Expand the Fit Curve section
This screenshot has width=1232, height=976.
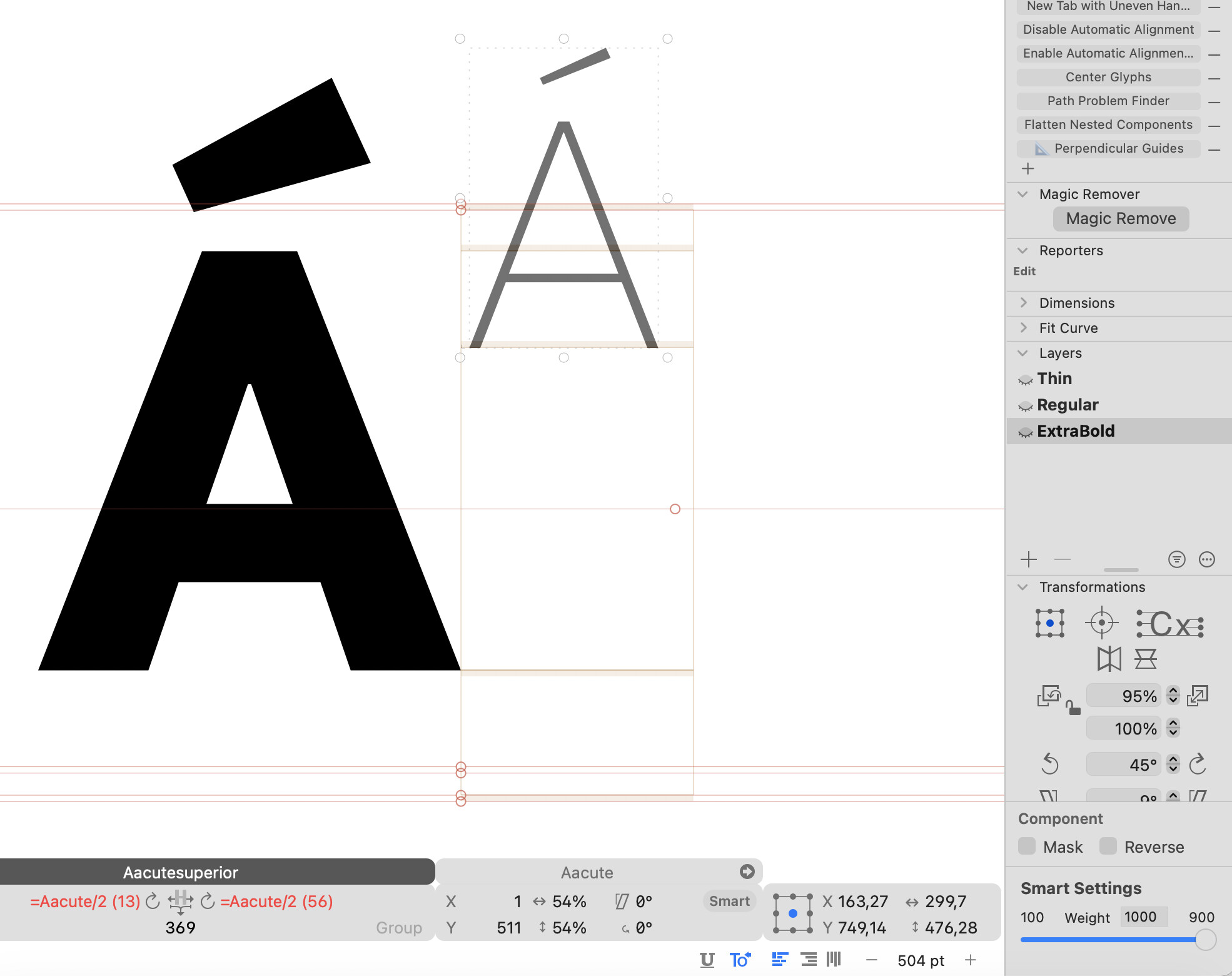pos(1023,328)
